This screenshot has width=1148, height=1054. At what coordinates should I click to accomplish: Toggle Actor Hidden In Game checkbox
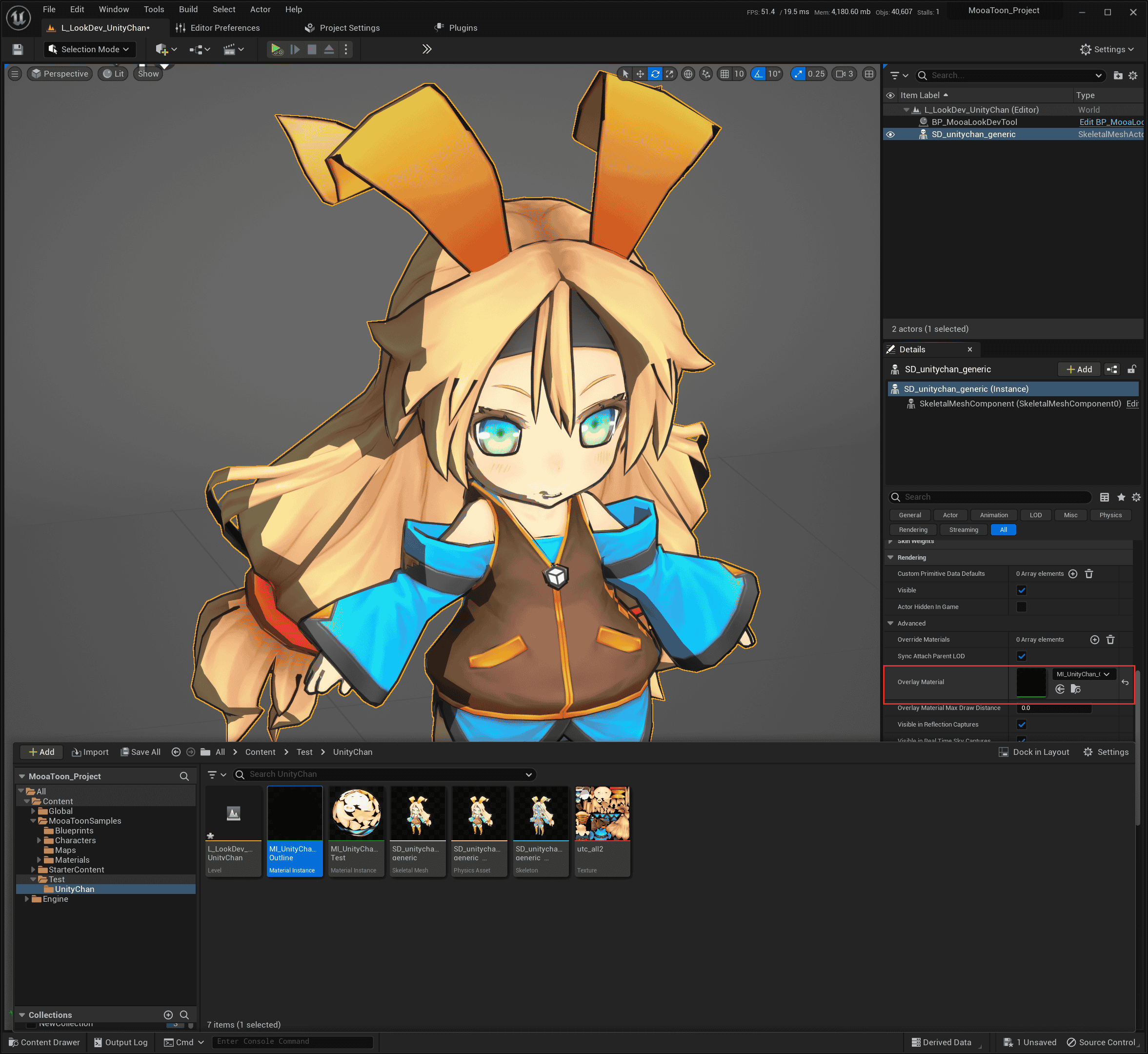pyautogui.click(x=1022, y=607)
